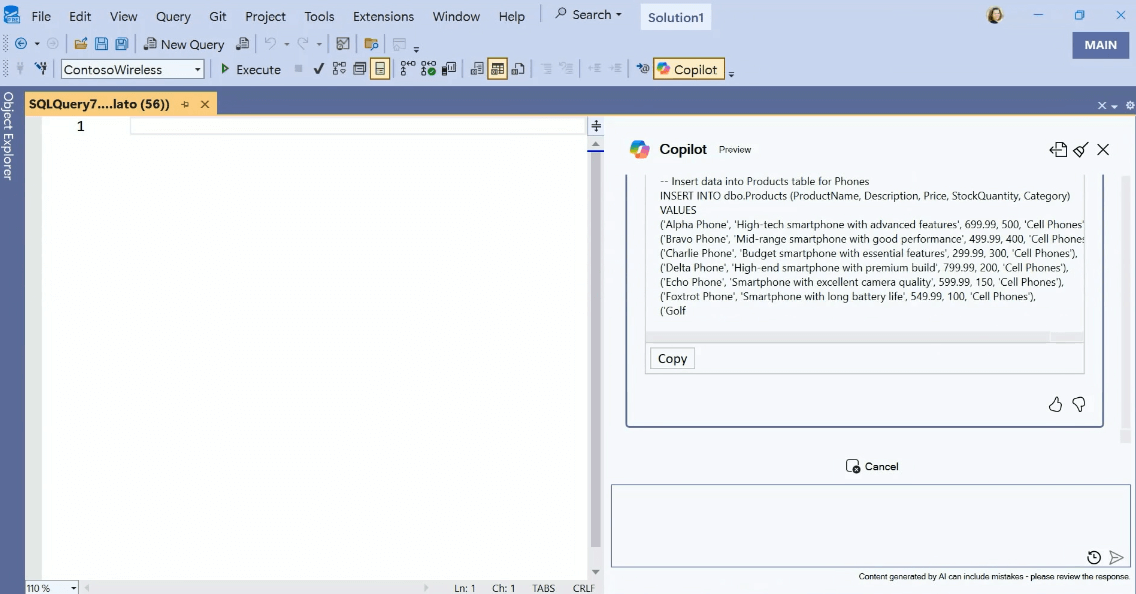Open the Query menu
The image size is (1136, 594).
(x=173, y=16)
